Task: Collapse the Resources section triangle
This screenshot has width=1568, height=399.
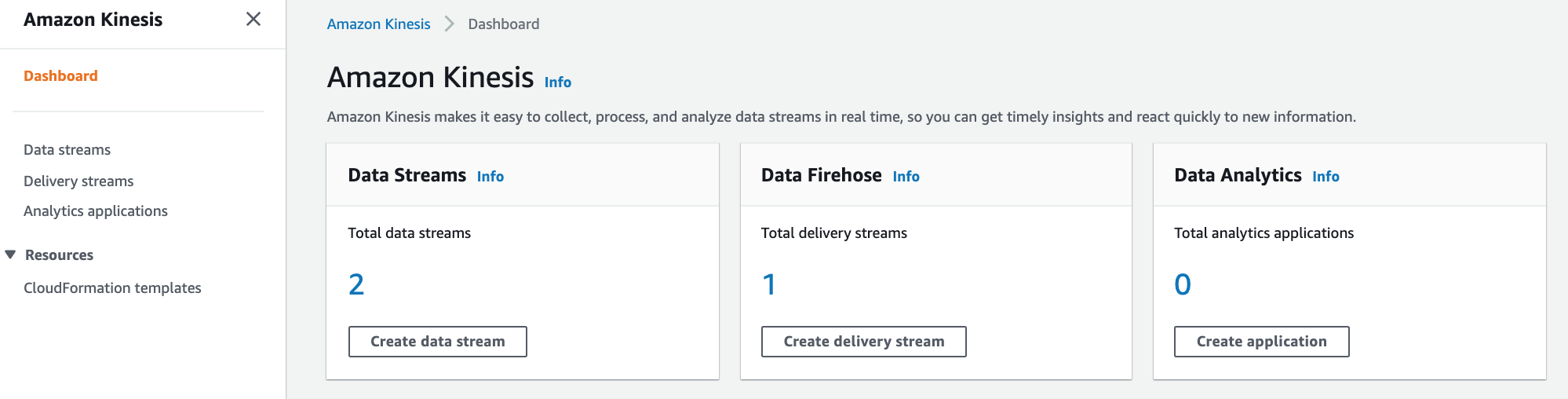Action: [x=10, y=254]
